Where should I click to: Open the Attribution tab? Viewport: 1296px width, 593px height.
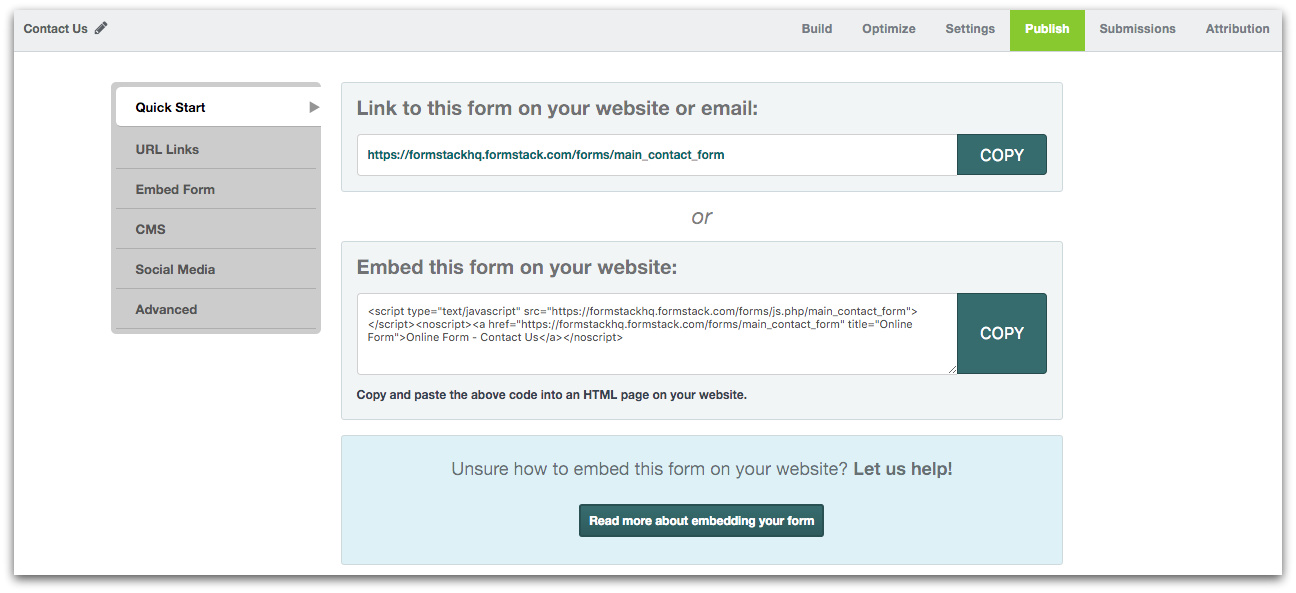tap(1237, 29)
